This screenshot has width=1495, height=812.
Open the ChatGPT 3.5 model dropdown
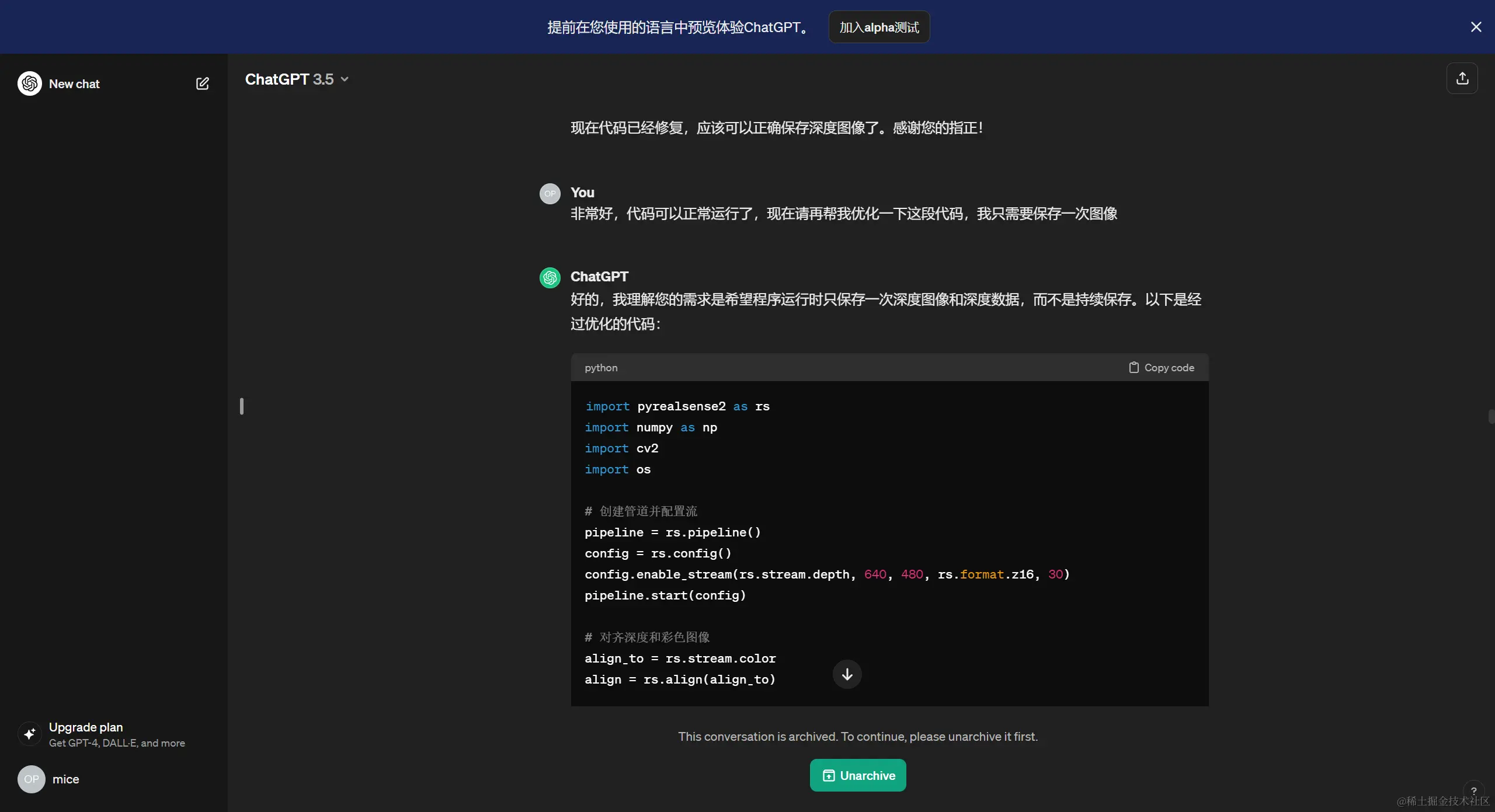[x=289, y=79]
